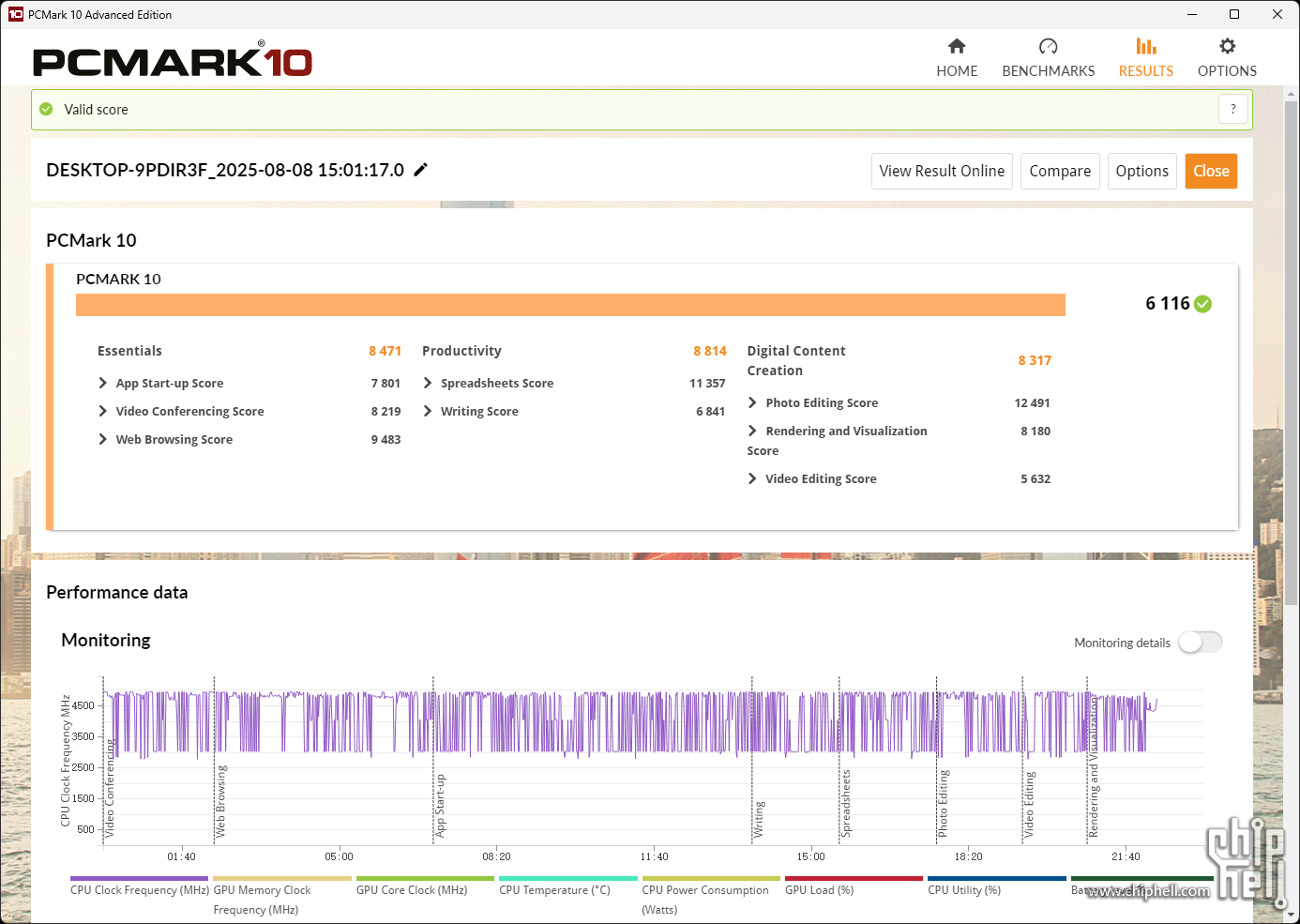Switch to BENCHMARKS tab

point(1048,58)
